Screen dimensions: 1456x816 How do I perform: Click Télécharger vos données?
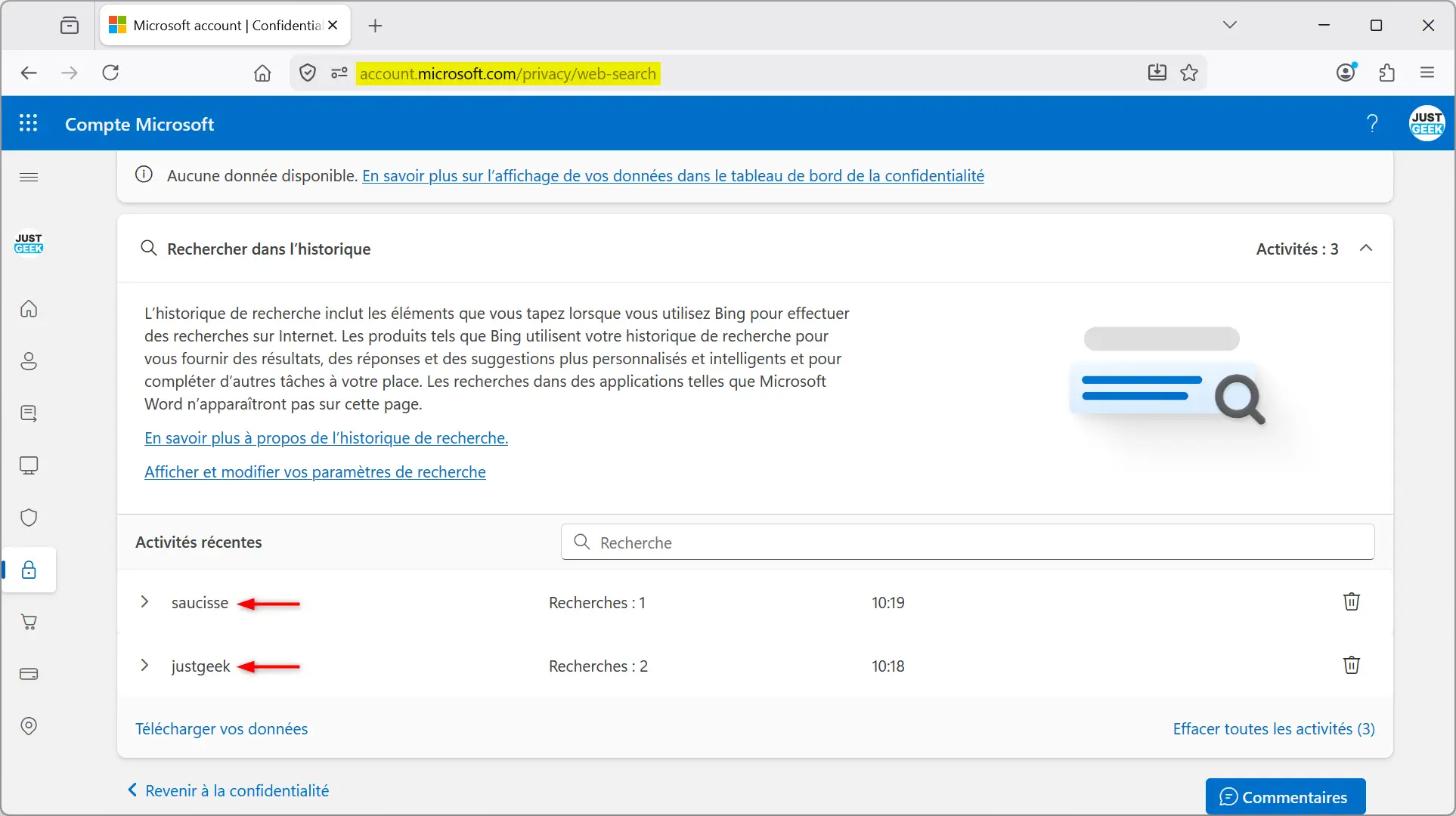click(x=221, y=729)
